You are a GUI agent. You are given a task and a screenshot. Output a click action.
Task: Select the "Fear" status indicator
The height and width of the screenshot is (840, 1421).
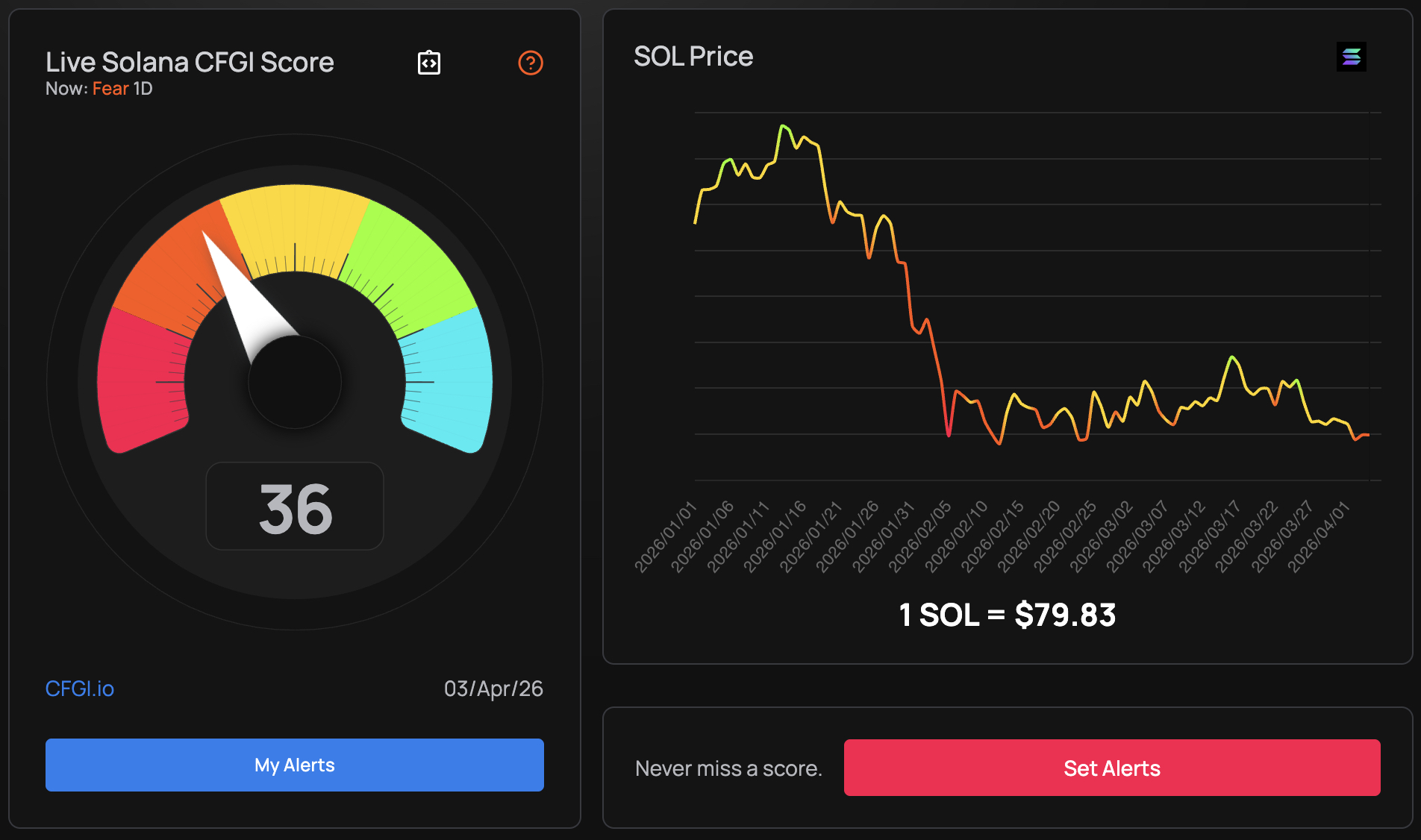point(109,88)
